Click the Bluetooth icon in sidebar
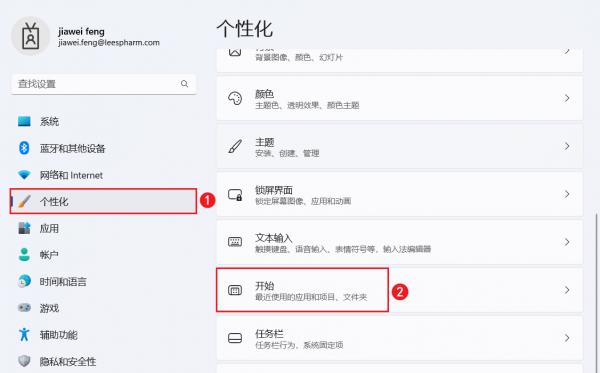 tap(24, 148)
